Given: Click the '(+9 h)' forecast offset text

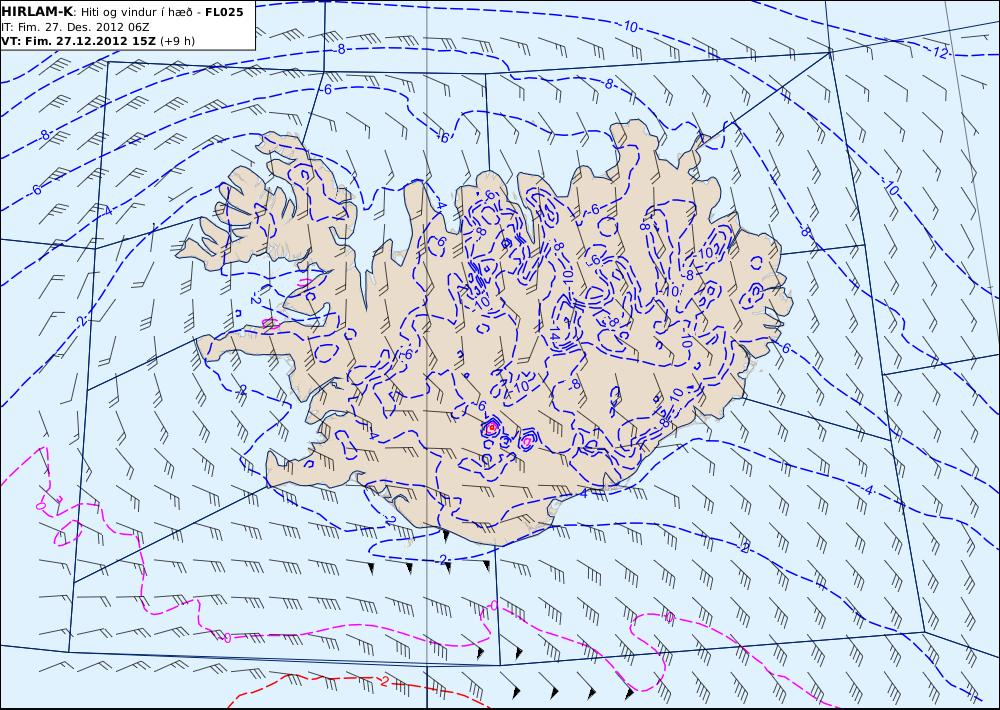Looking at the screenshot, I should [x=177, y=41].
